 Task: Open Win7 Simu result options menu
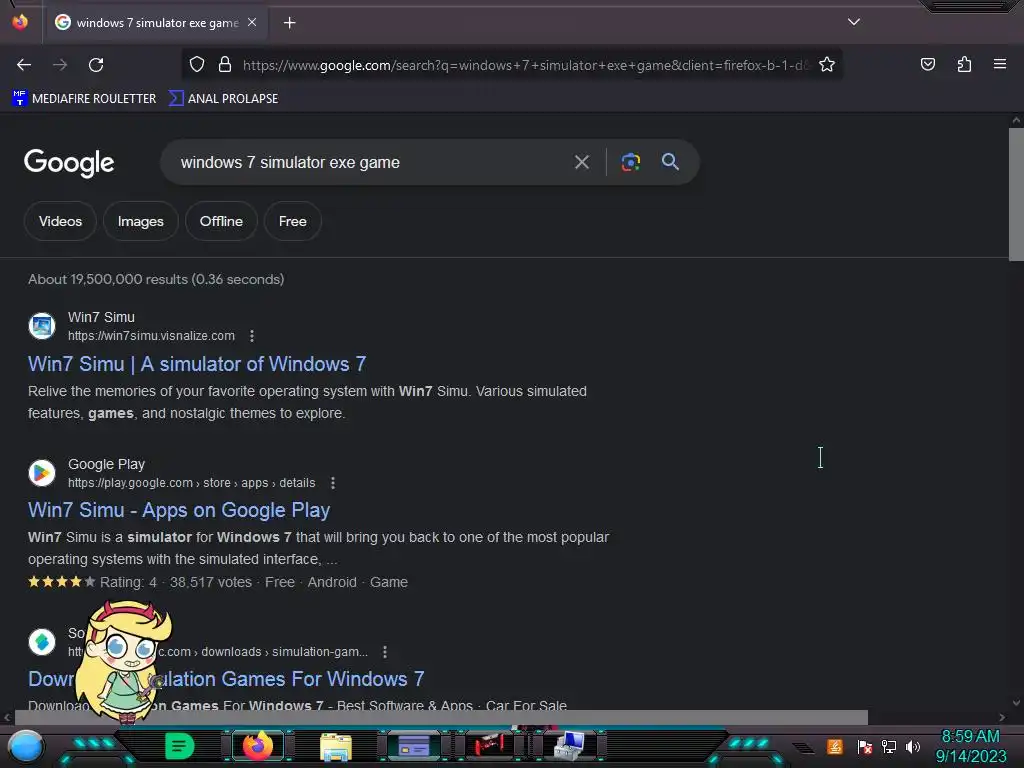click(x=252, y=336)
